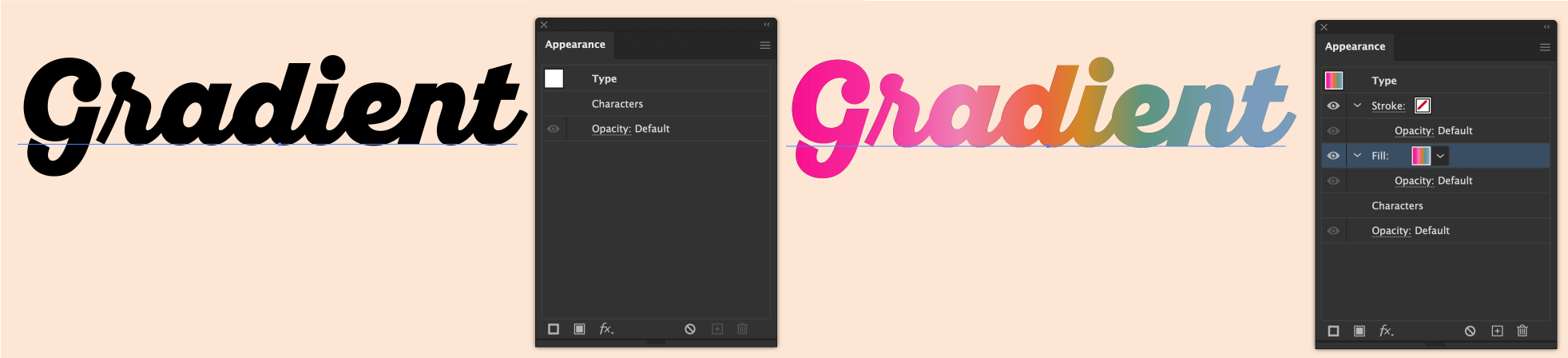Click trash Delete icon in left Appearance panel
Screen dimensions: 1568x358
(x=742, y=329)
